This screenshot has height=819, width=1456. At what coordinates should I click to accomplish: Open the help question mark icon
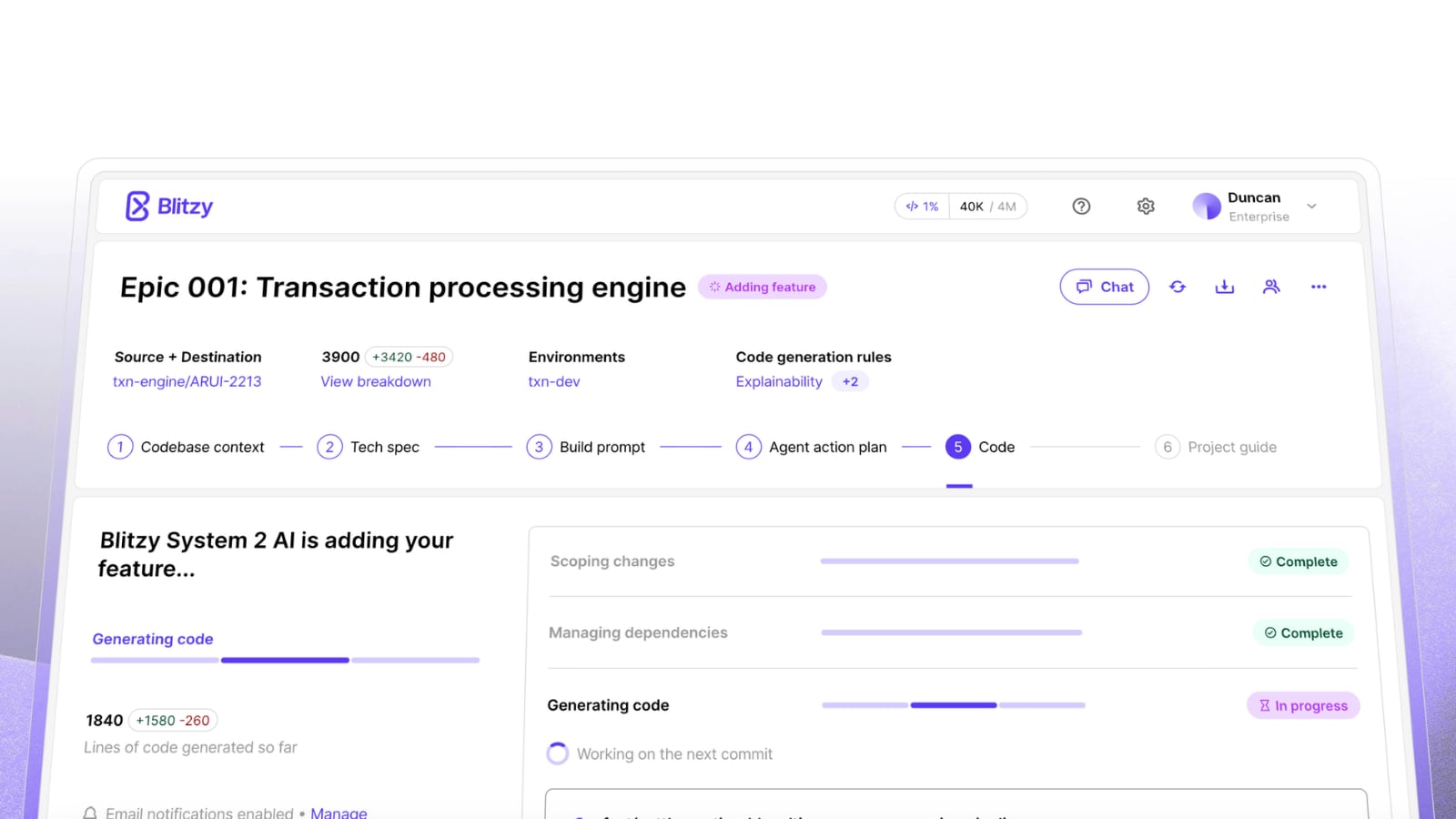point(1081,207)
